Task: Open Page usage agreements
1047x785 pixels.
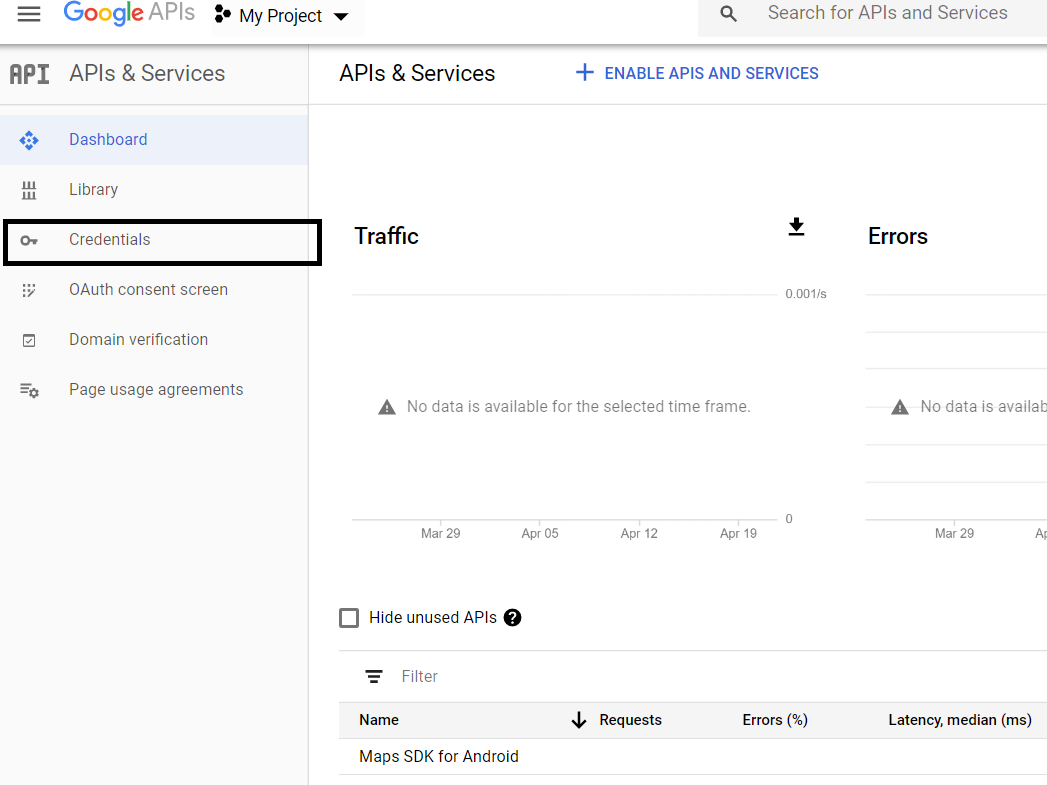Action: (154, 390)
